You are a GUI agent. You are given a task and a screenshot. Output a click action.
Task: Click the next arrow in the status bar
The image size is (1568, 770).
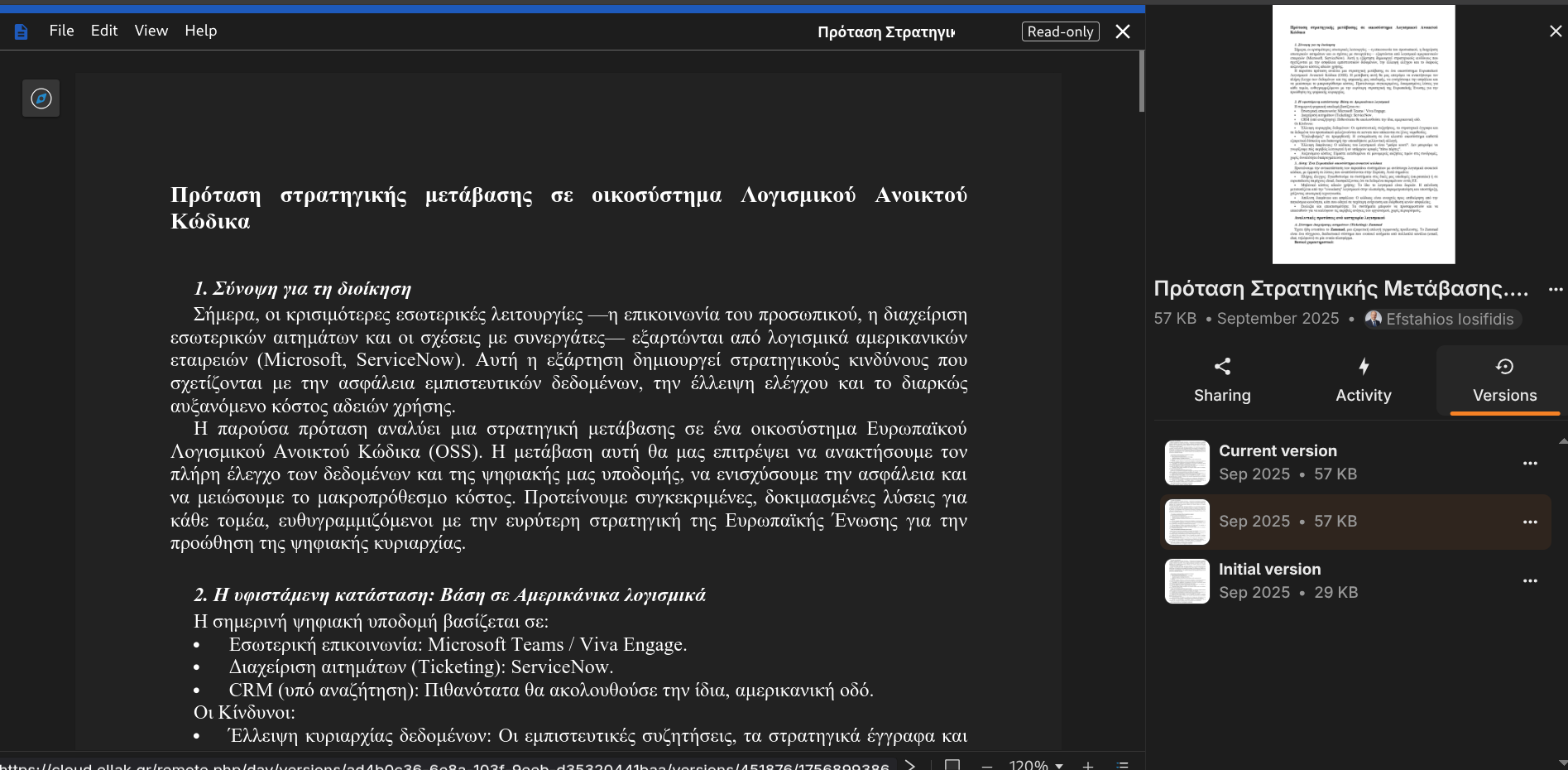click(910, 764)
